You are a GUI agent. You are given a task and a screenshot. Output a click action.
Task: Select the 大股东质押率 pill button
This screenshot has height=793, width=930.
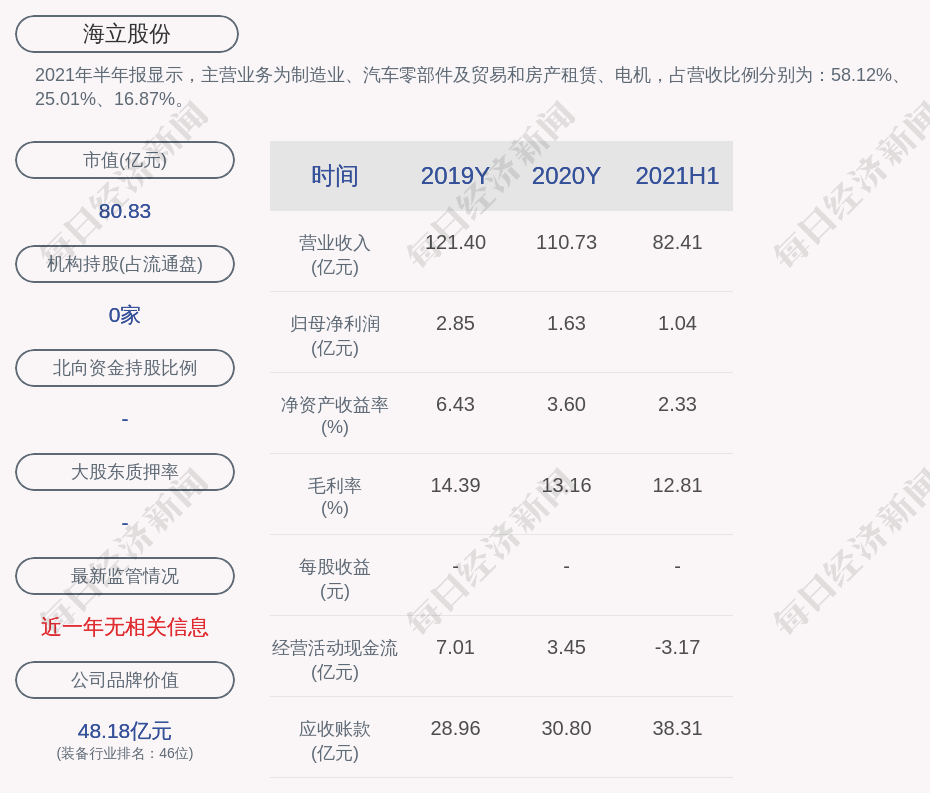pyautogui.click(x=125, y=472)
